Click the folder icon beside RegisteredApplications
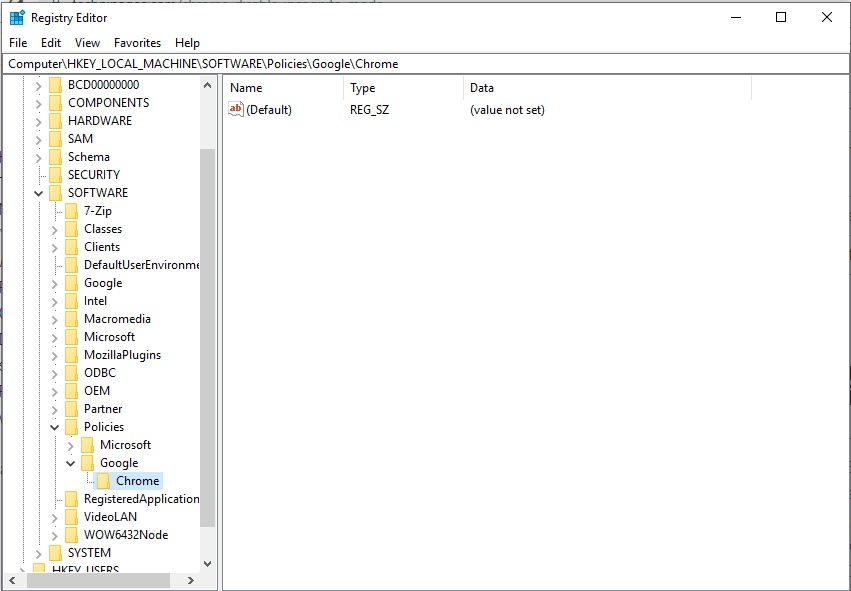 click(72, 499)
